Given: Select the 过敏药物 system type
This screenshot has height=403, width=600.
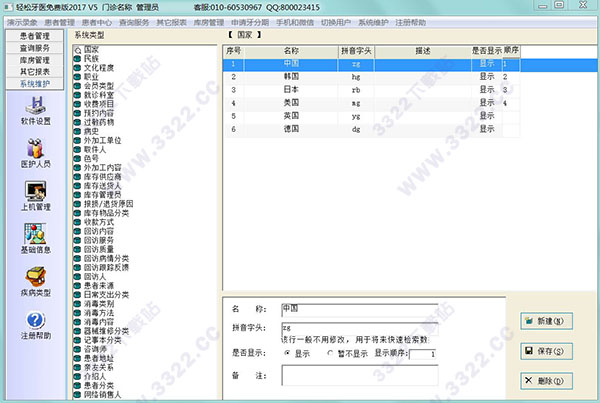Looking at the screenshot, I should tap(99, 122).
